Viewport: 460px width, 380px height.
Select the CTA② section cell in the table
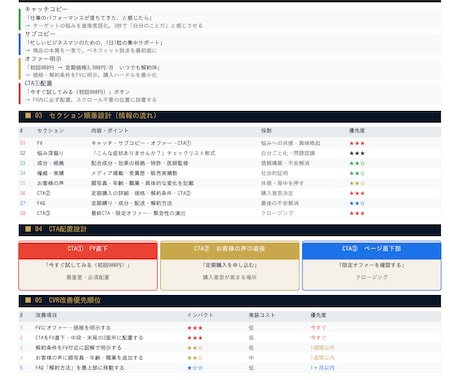(44, 193)
